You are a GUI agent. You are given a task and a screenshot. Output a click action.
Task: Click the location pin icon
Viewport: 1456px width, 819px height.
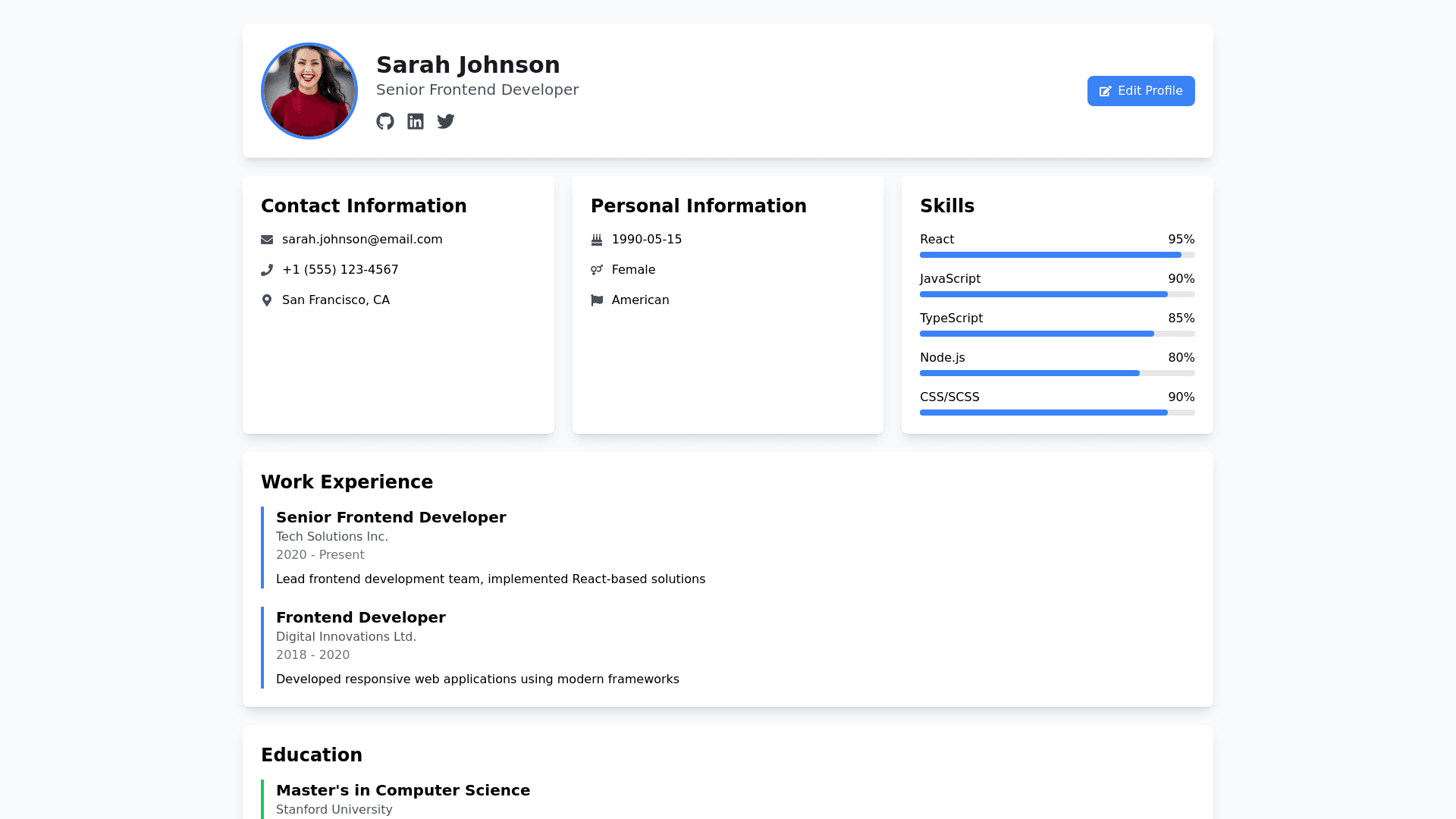tap(267, 300)
